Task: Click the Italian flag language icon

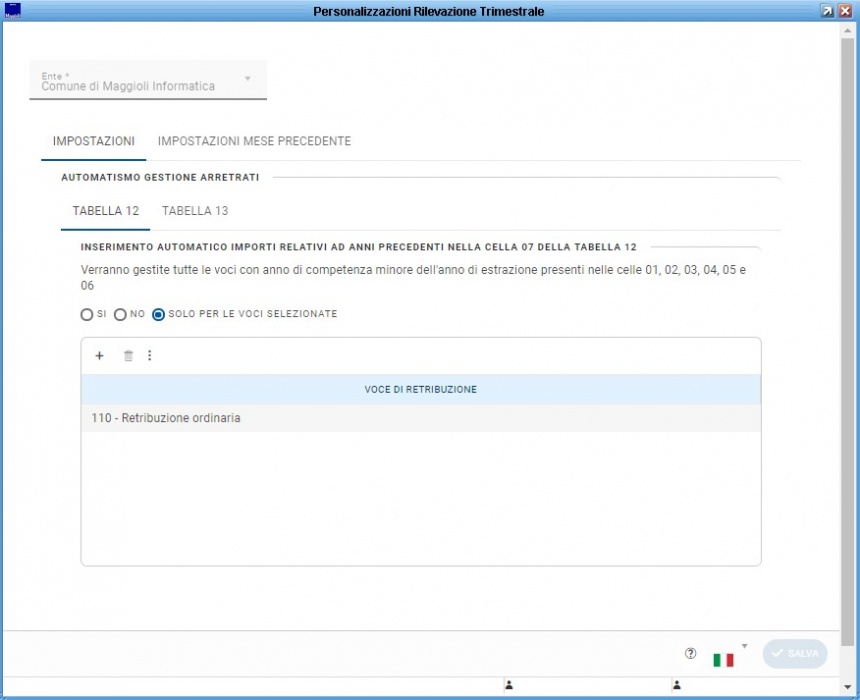Action: [723, 660]
